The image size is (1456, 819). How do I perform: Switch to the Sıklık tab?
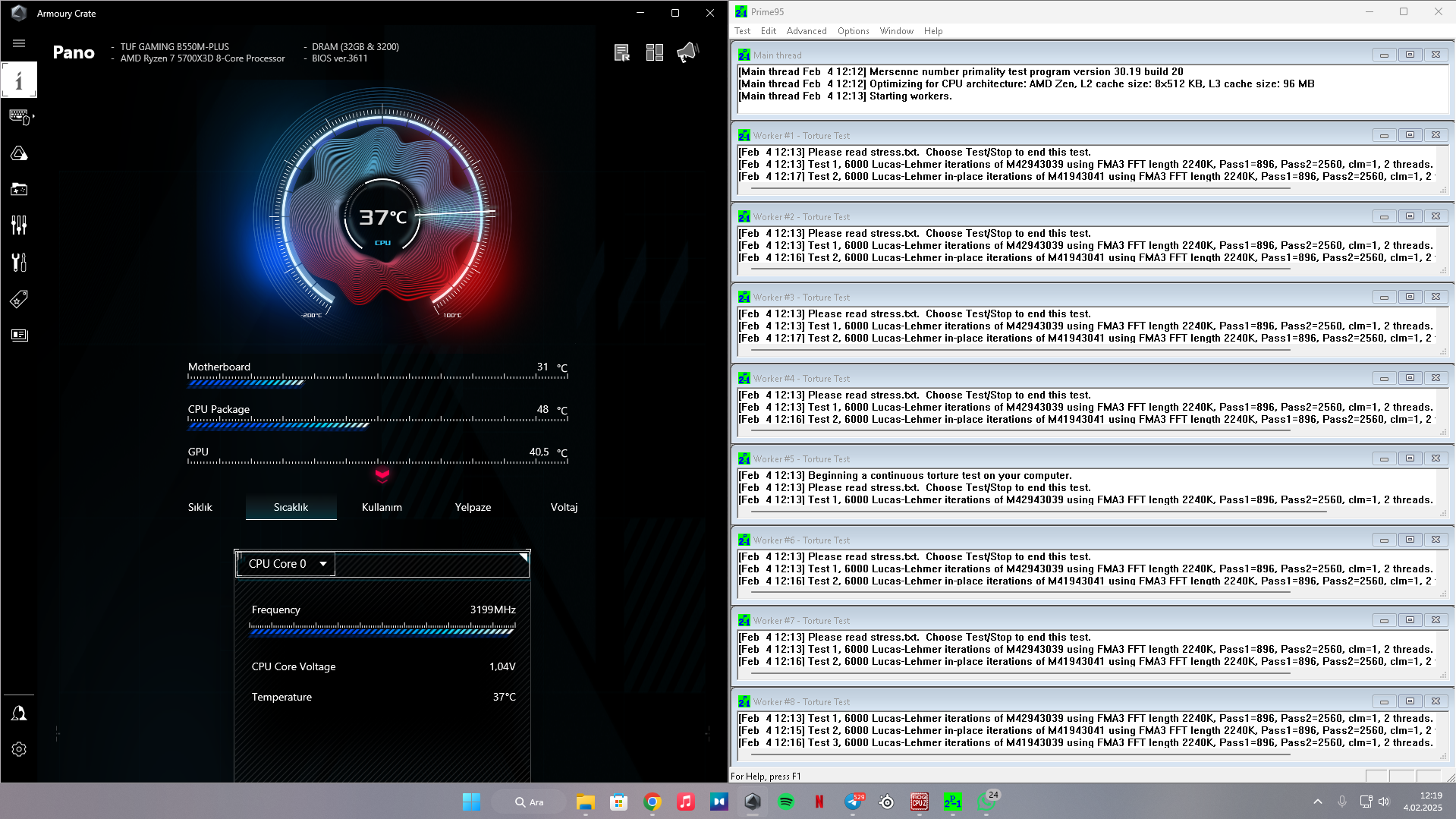(200, 507)
